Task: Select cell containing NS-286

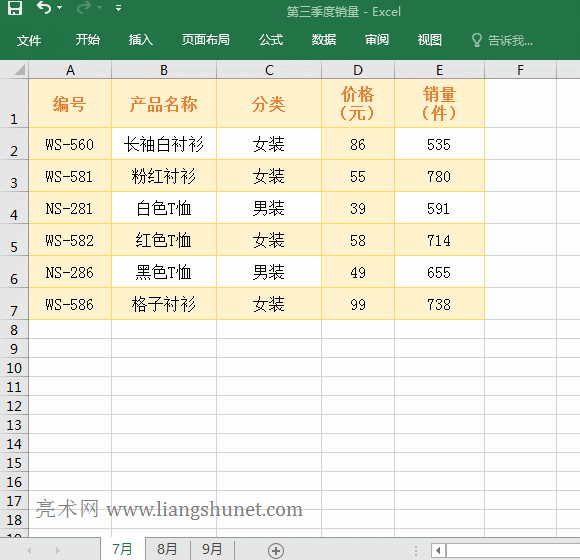Action: pos(70,272)
